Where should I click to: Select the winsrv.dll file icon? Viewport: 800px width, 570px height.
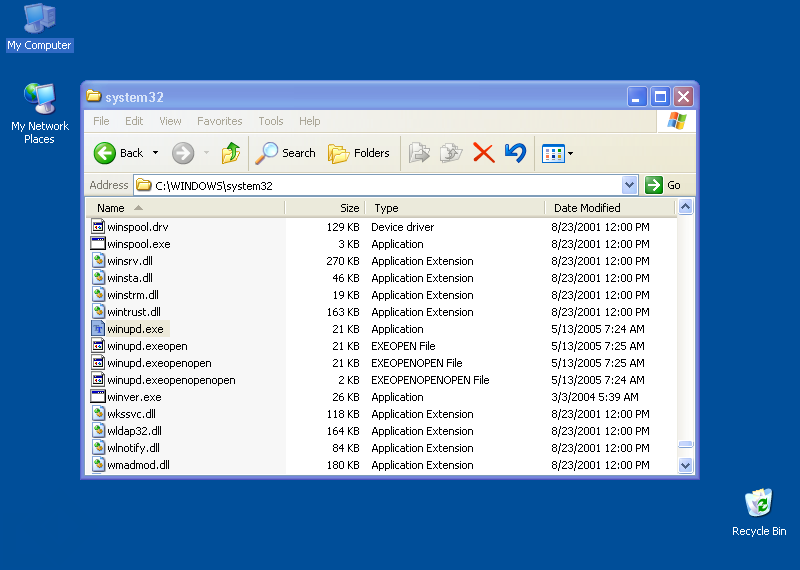click(98, 260)
